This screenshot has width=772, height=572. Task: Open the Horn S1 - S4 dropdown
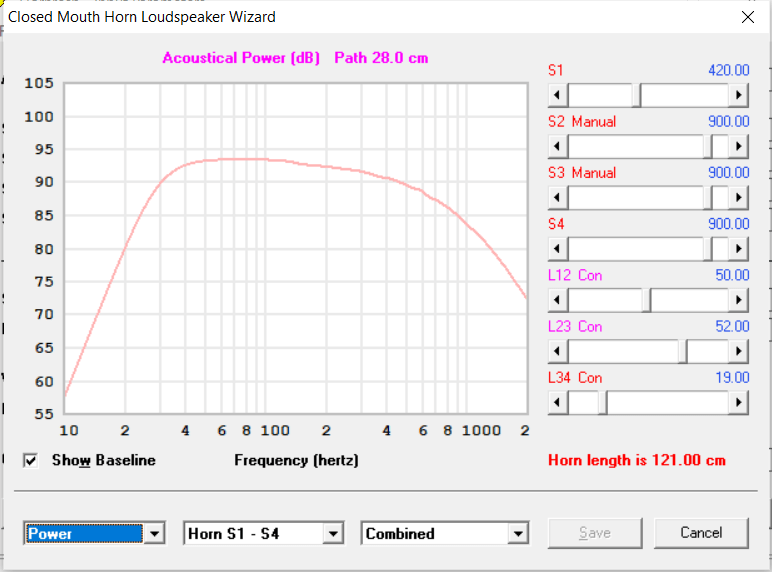333,534
